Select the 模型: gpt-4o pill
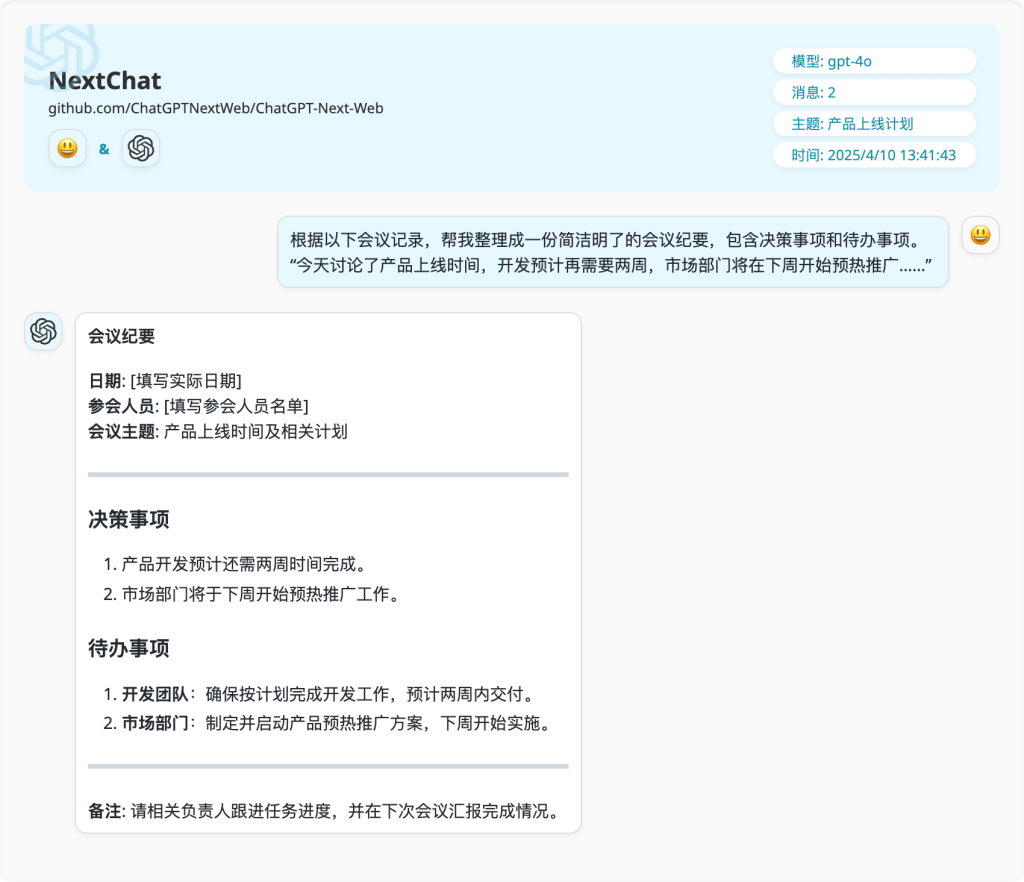This screenshot has width=1024, height=882. pos(873,61)
